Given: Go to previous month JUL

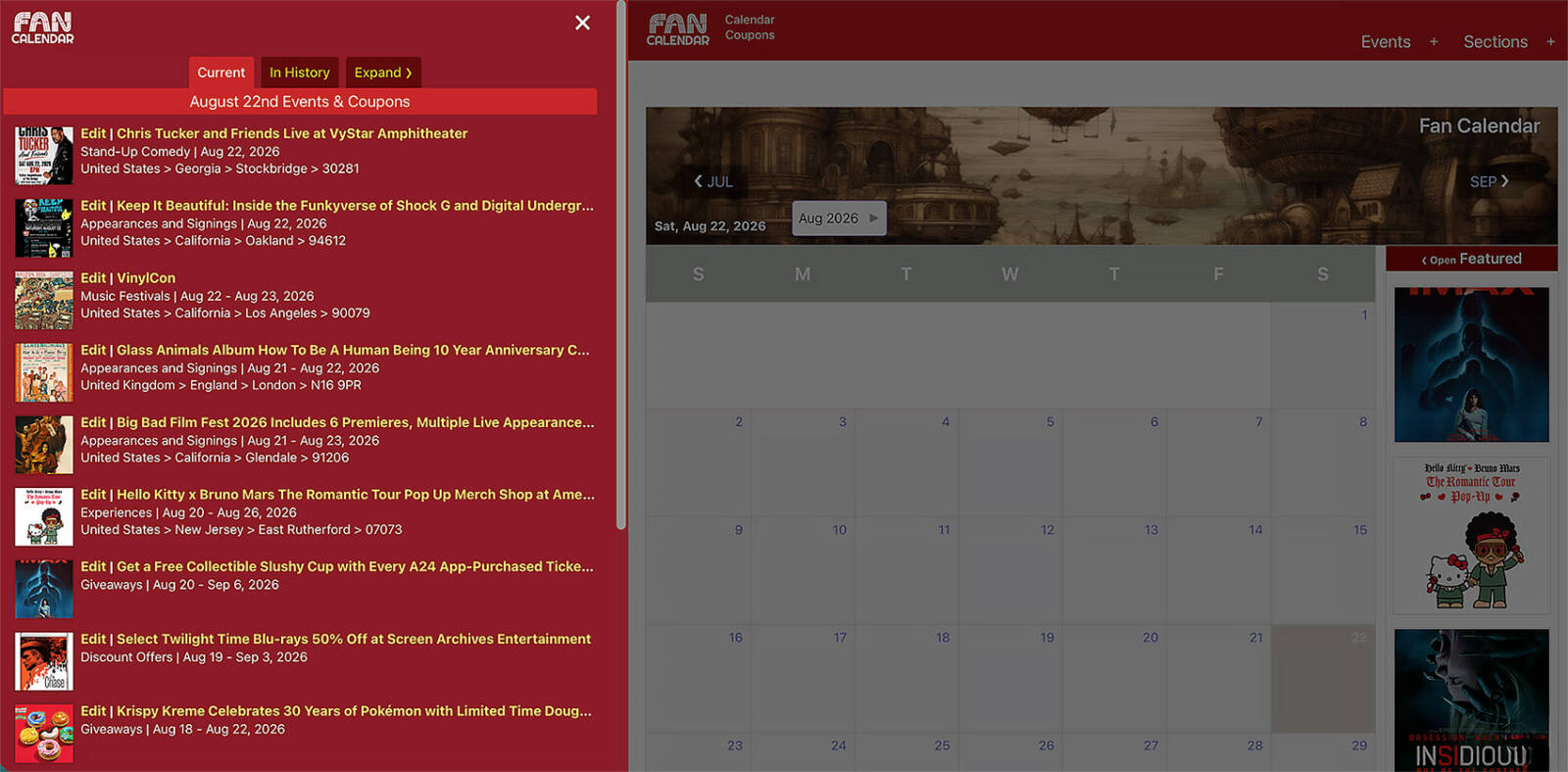Looking at the screenshot, I should 713,181.
